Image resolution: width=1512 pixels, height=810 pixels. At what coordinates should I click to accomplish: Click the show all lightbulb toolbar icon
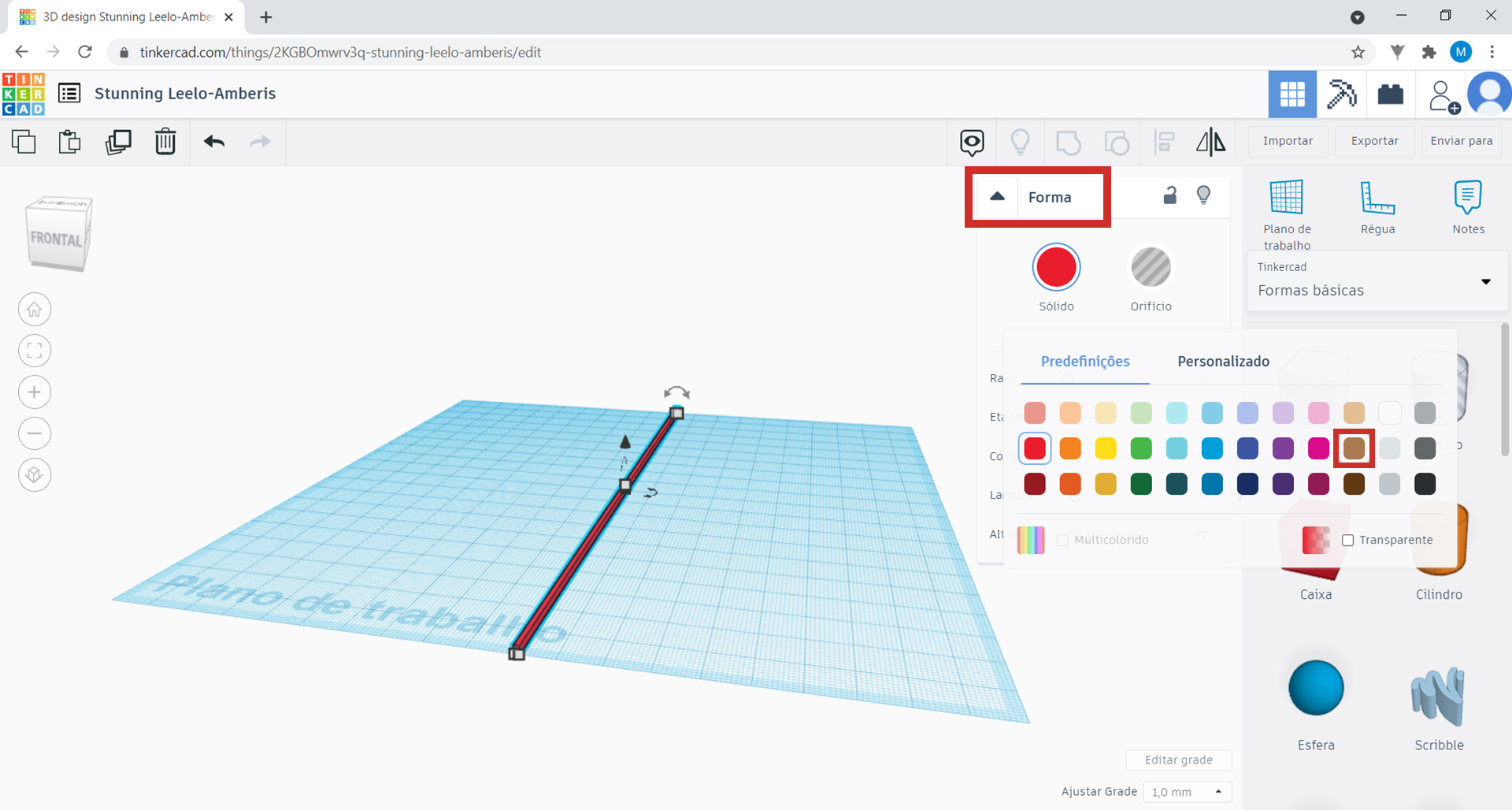(1020, 142)
